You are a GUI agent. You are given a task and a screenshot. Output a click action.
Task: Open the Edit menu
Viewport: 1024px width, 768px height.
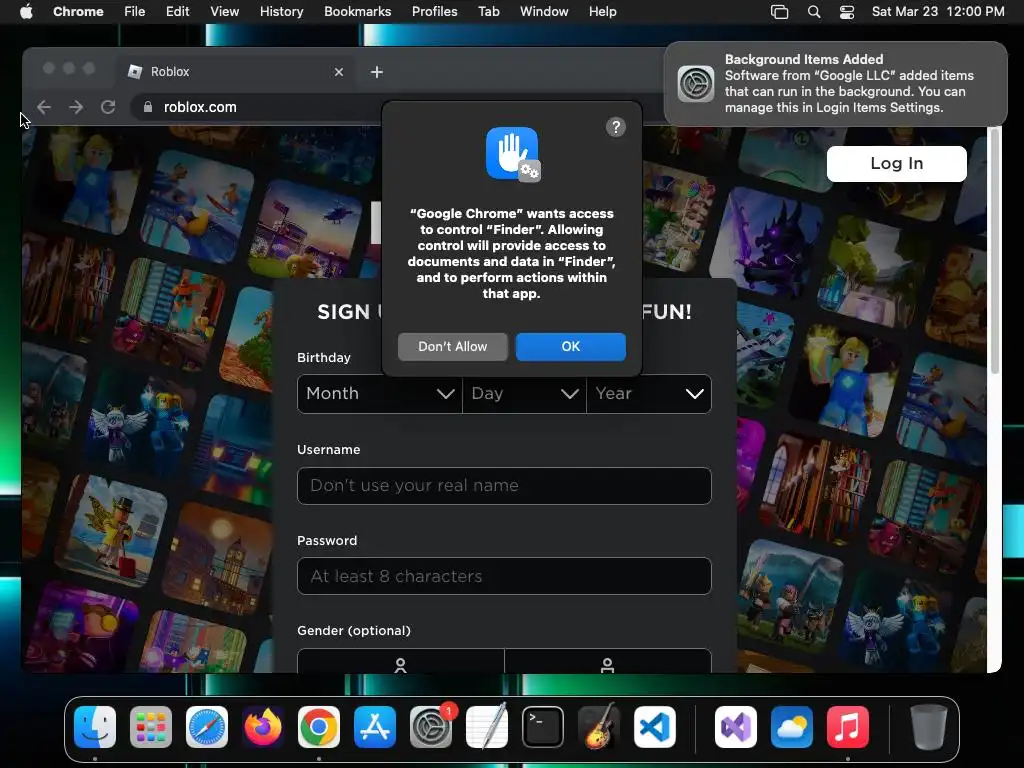pyautogui.click(x=177, y=12)
